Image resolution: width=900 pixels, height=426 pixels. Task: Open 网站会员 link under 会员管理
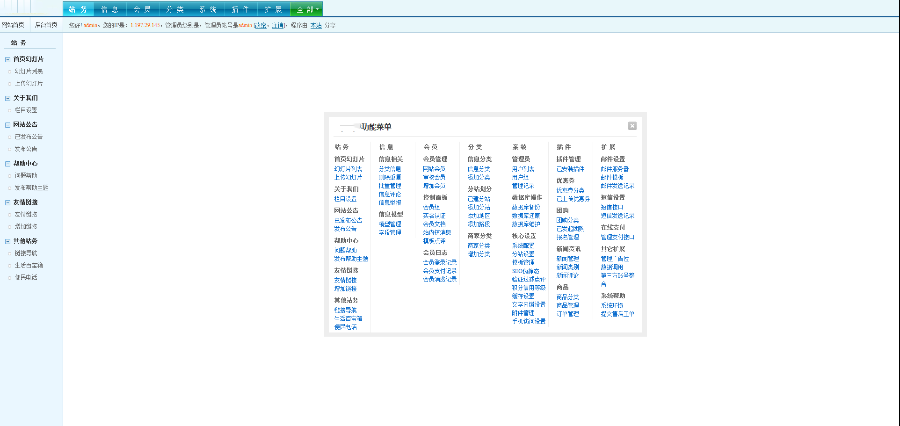[x=434, y=169]
